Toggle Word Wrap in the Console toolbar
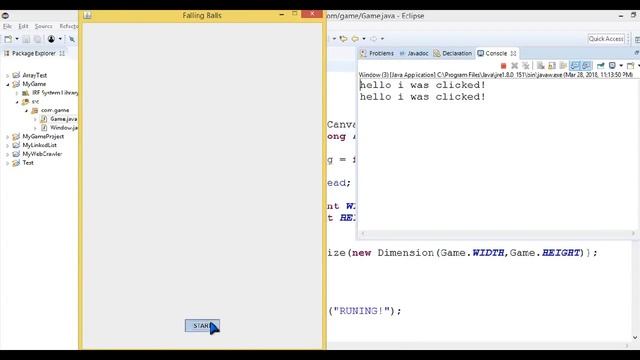The image size is (640, 360). click(x=563, y=66)
